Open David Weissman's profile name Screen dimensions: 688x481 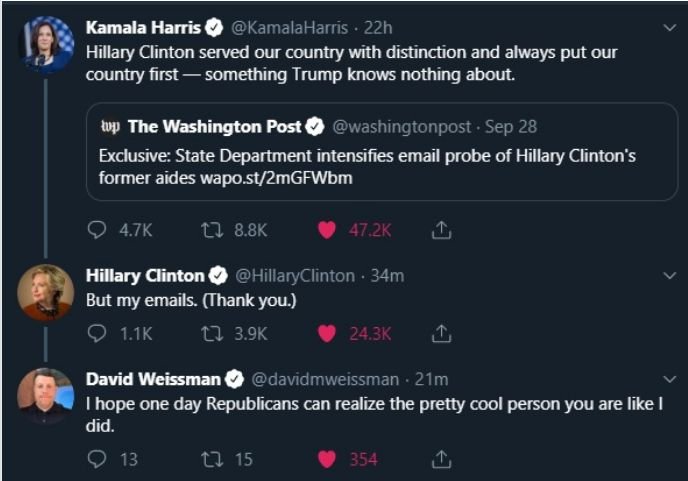click(153, 380)
